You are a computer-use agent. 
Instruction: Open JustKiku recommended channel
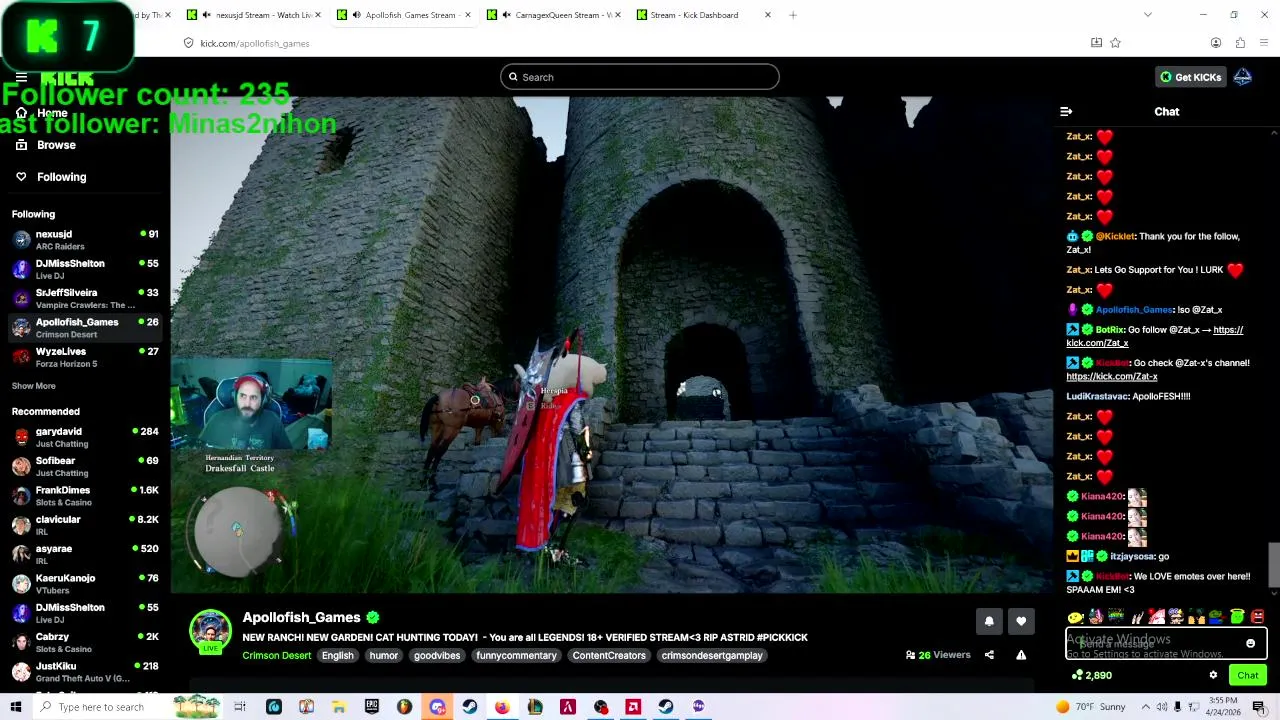(85, 671)
